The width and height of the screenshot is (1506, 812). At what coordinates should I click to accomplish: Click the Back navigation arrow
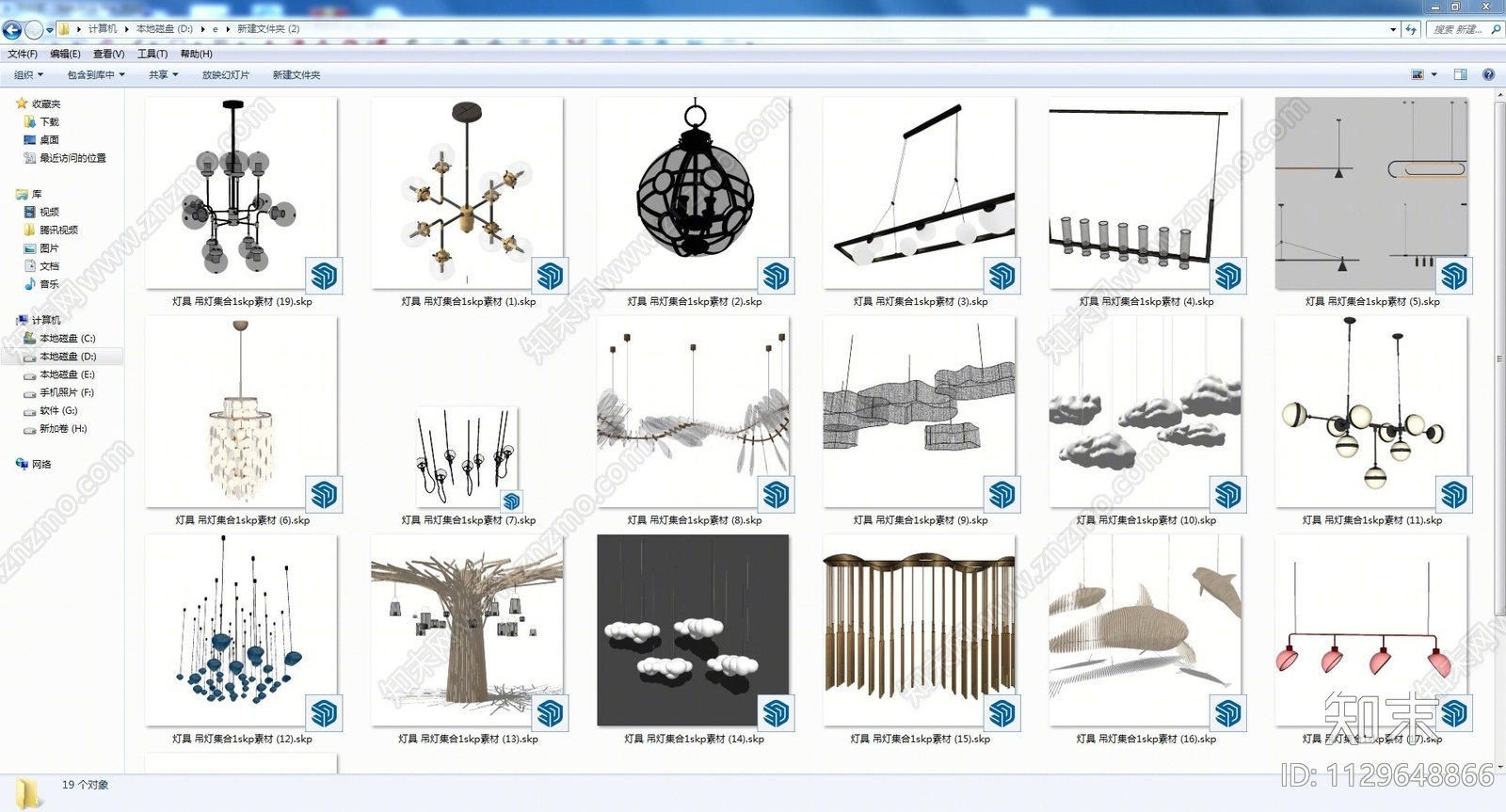click(x=12, y=30)
